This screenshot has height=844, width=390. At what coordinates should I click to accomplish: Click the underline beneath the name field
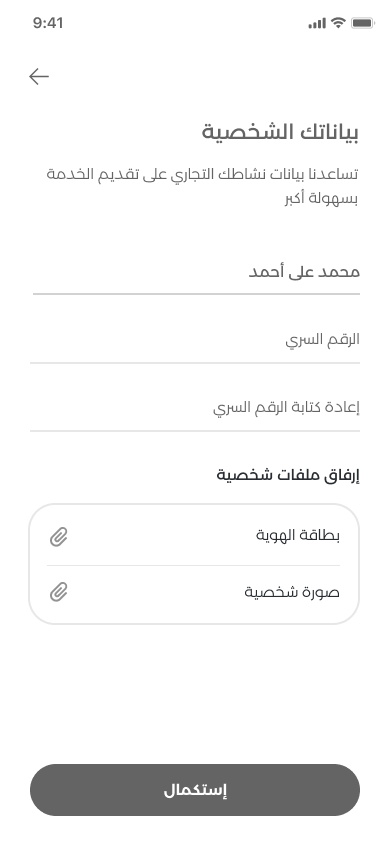196,294
